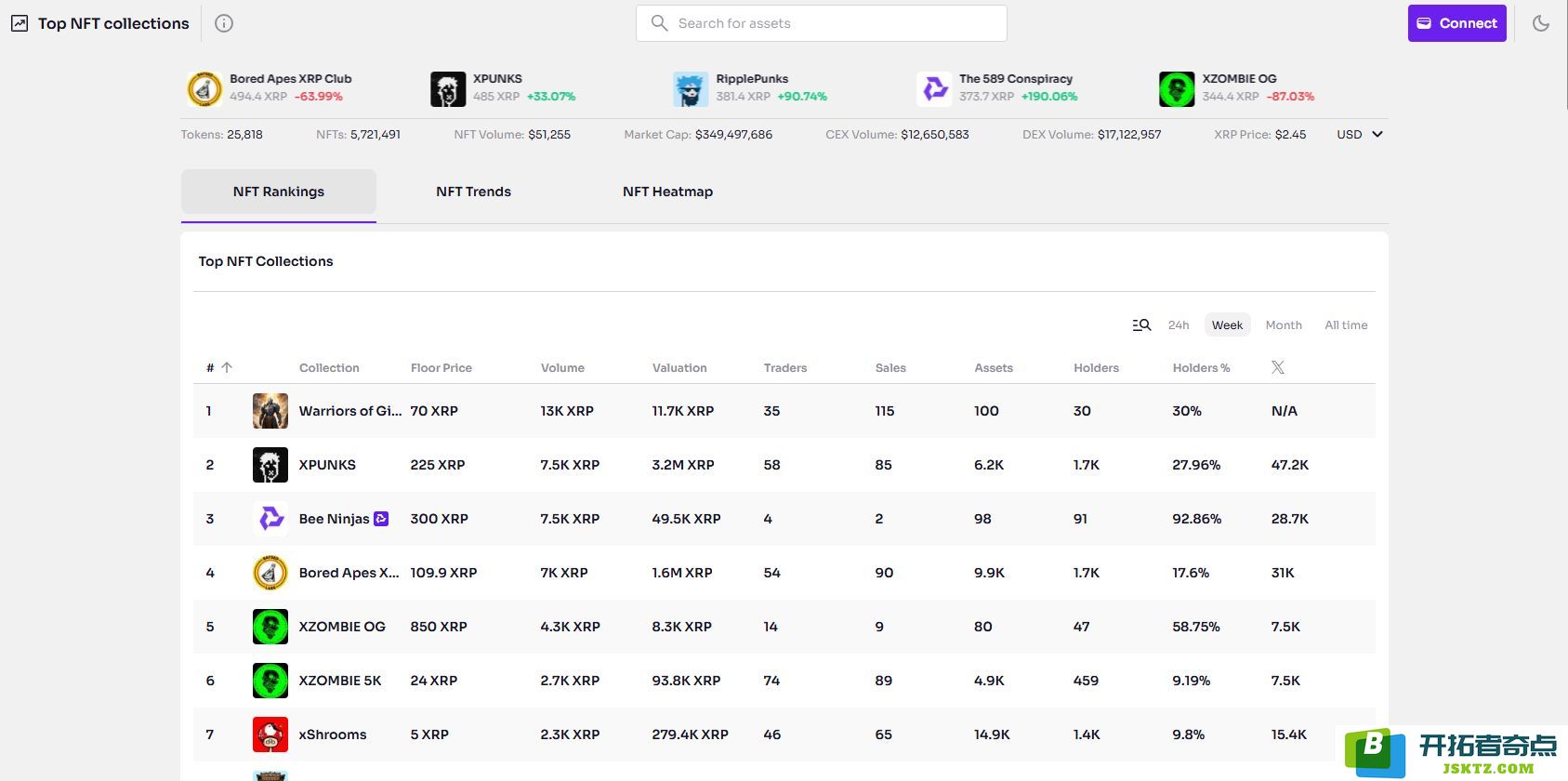Screen dimensions: 1568x781
Task: Sort by Assets column header
Action: tap(994, 368)
